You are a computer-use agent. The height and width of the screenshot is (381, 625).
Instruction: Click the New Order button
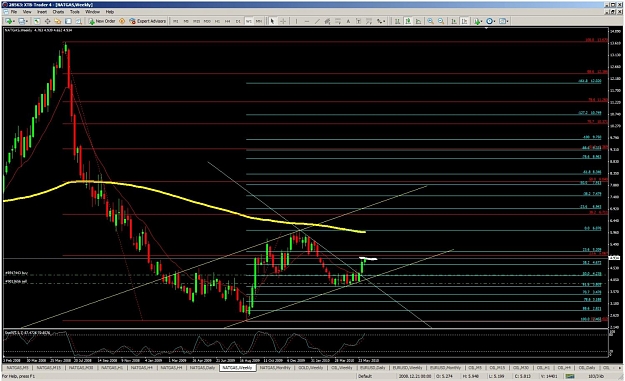tap(102, 21)
